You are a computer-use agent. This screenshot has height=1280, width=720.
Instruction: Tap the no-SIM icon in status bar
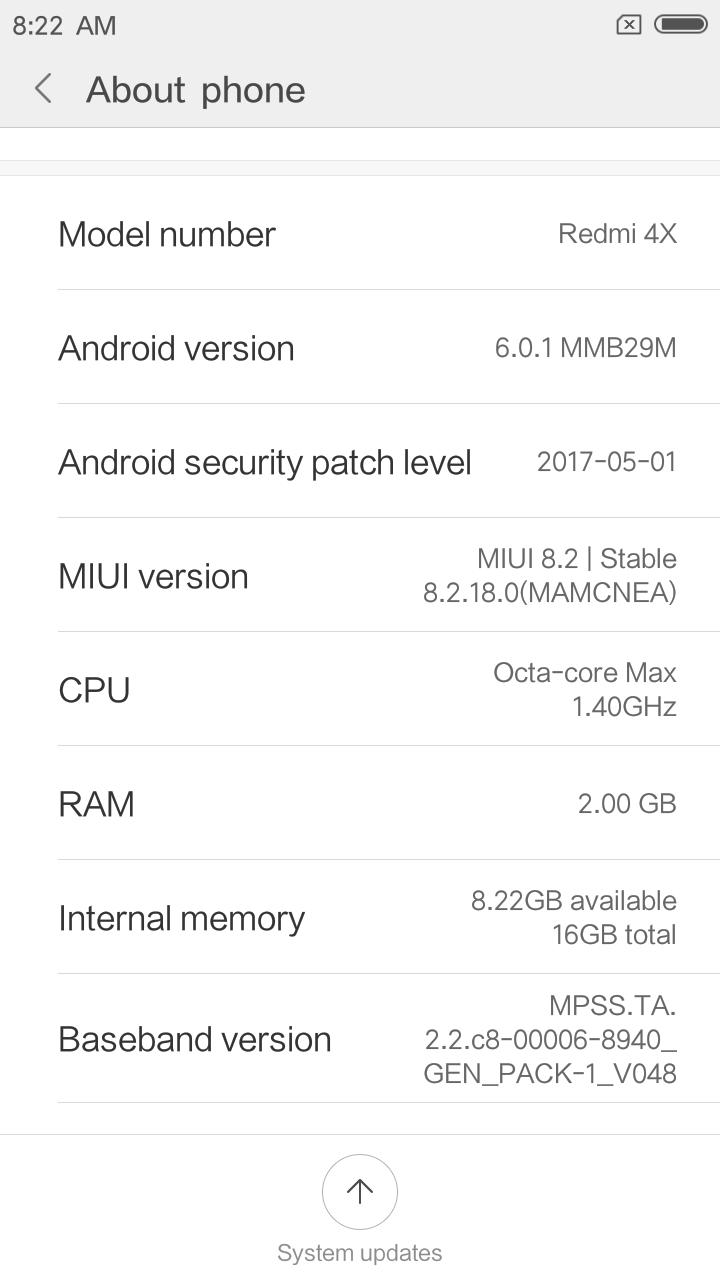coord(628,25)
